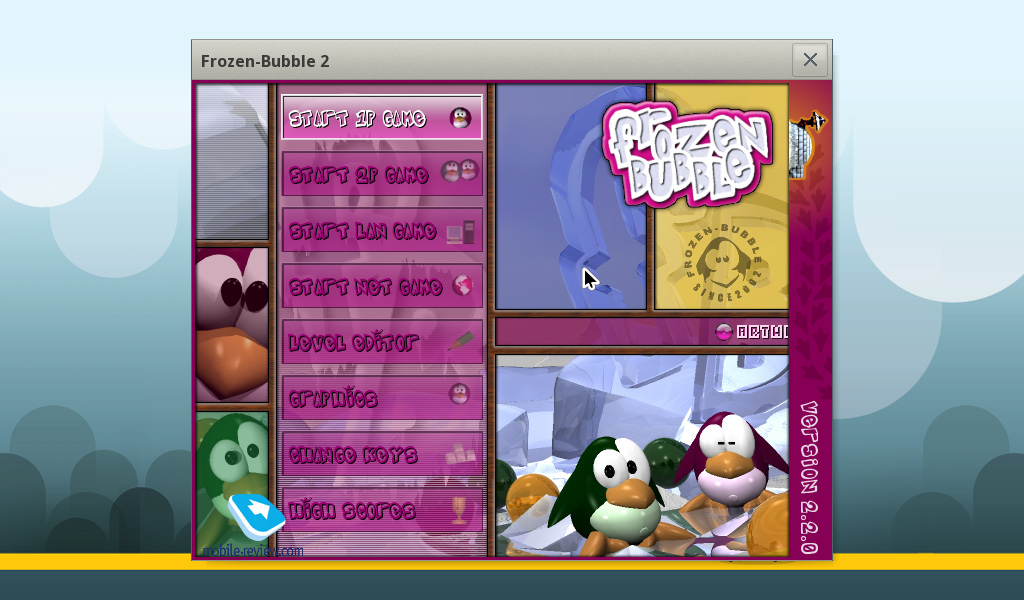
Task: Click the blocks icon on Change Keys
Action: coord(461,454)
